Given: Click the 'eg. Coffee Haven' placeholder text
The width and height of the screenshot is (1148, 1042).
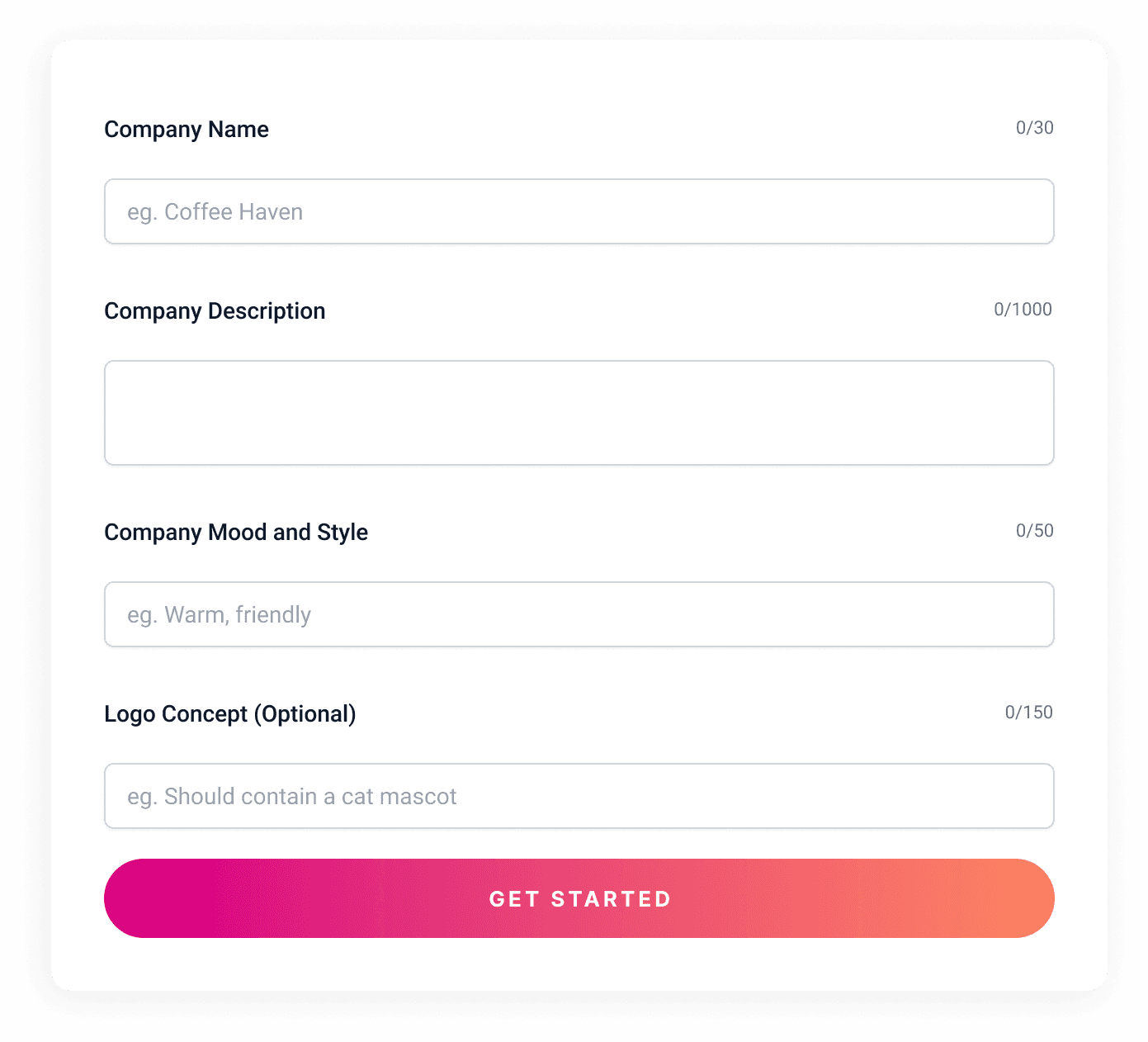Looking at the screenshot, I should coord(215,212).
